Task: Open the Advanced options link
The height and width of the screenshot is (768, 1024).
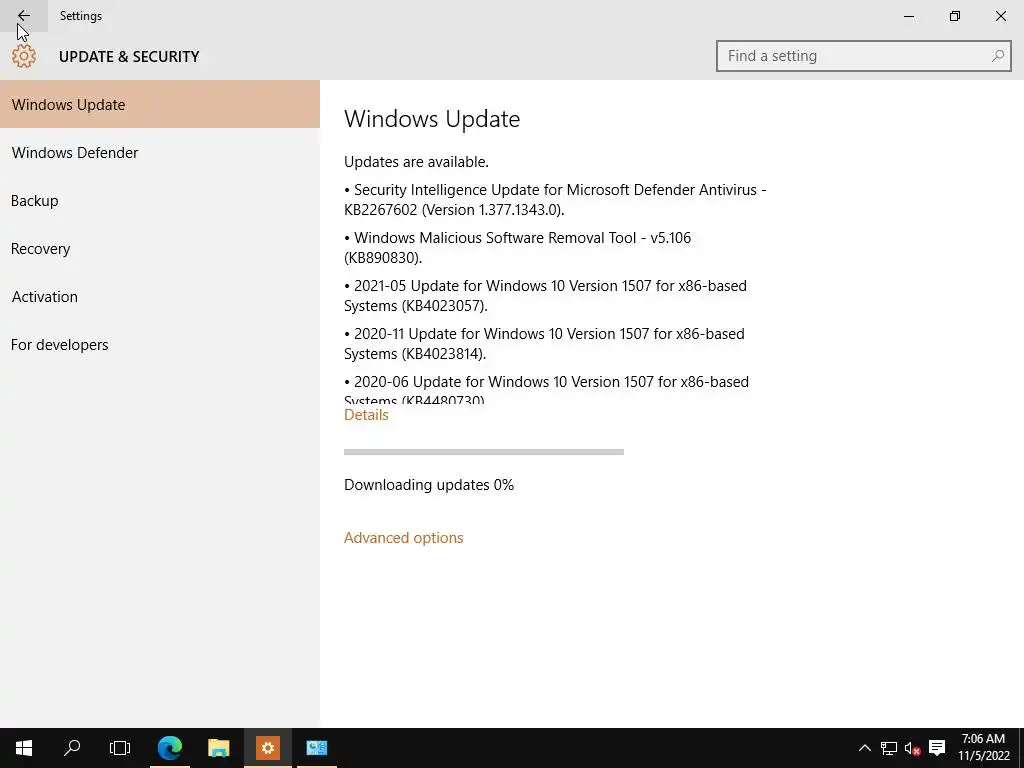Action: pyautogui.click(x=404, y=538)
